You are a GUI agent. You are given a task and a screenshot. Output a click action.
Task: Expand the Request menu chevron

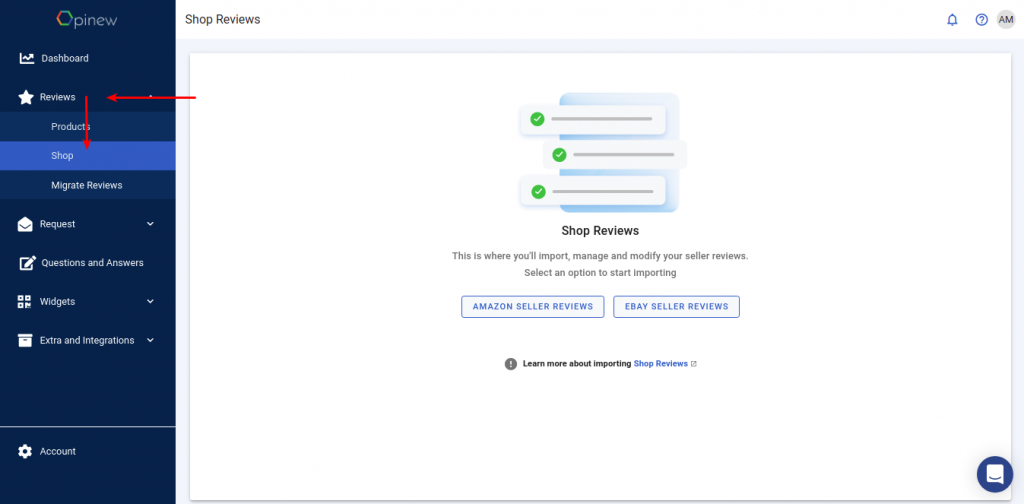pos(150,224)
